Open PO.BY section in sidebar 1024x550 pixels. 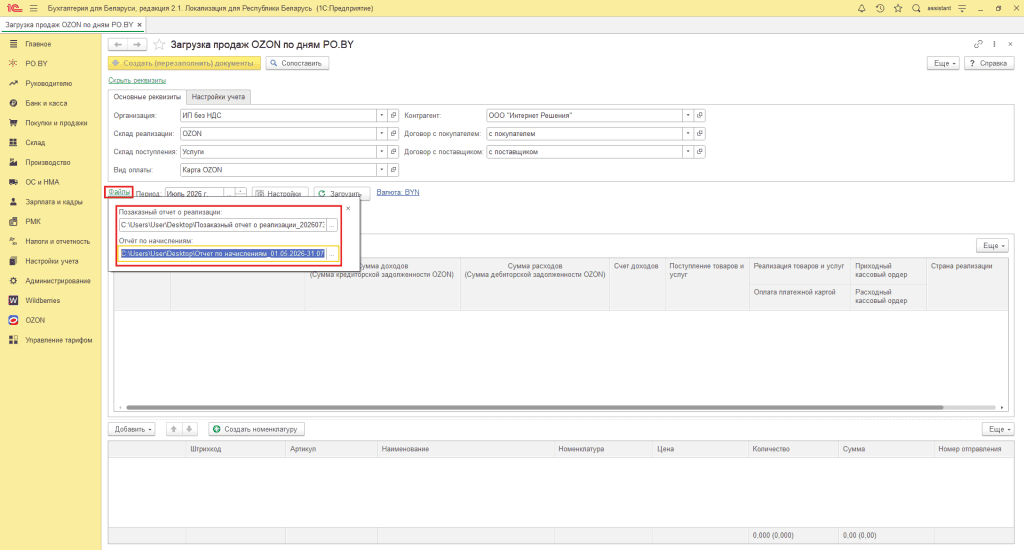[37, 63]
